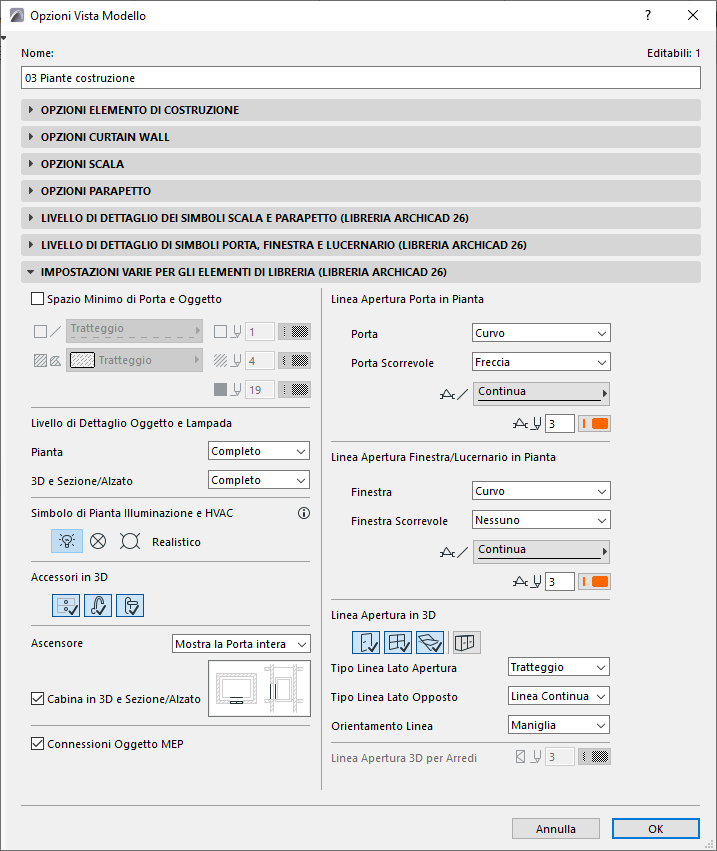Toggle the first 3D accessories icon
This screenshot has width=717, height=851.
coord(66,605)
